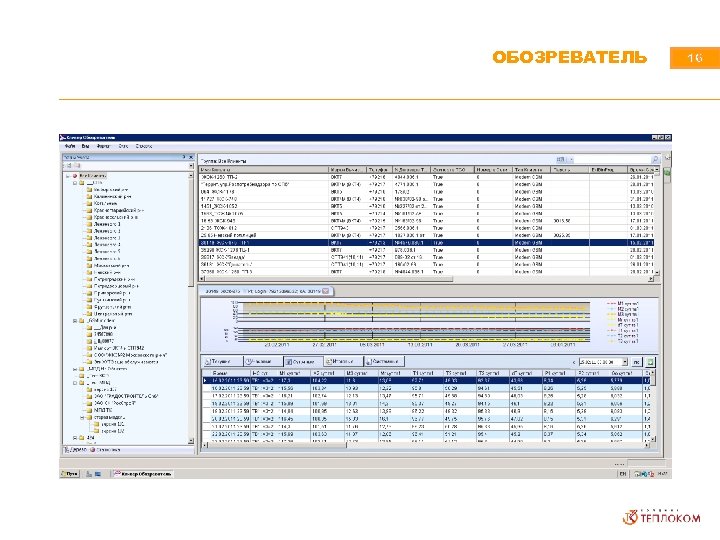
Task: Open the Windows Пуск start button
Action: click(x=70, y=473)
